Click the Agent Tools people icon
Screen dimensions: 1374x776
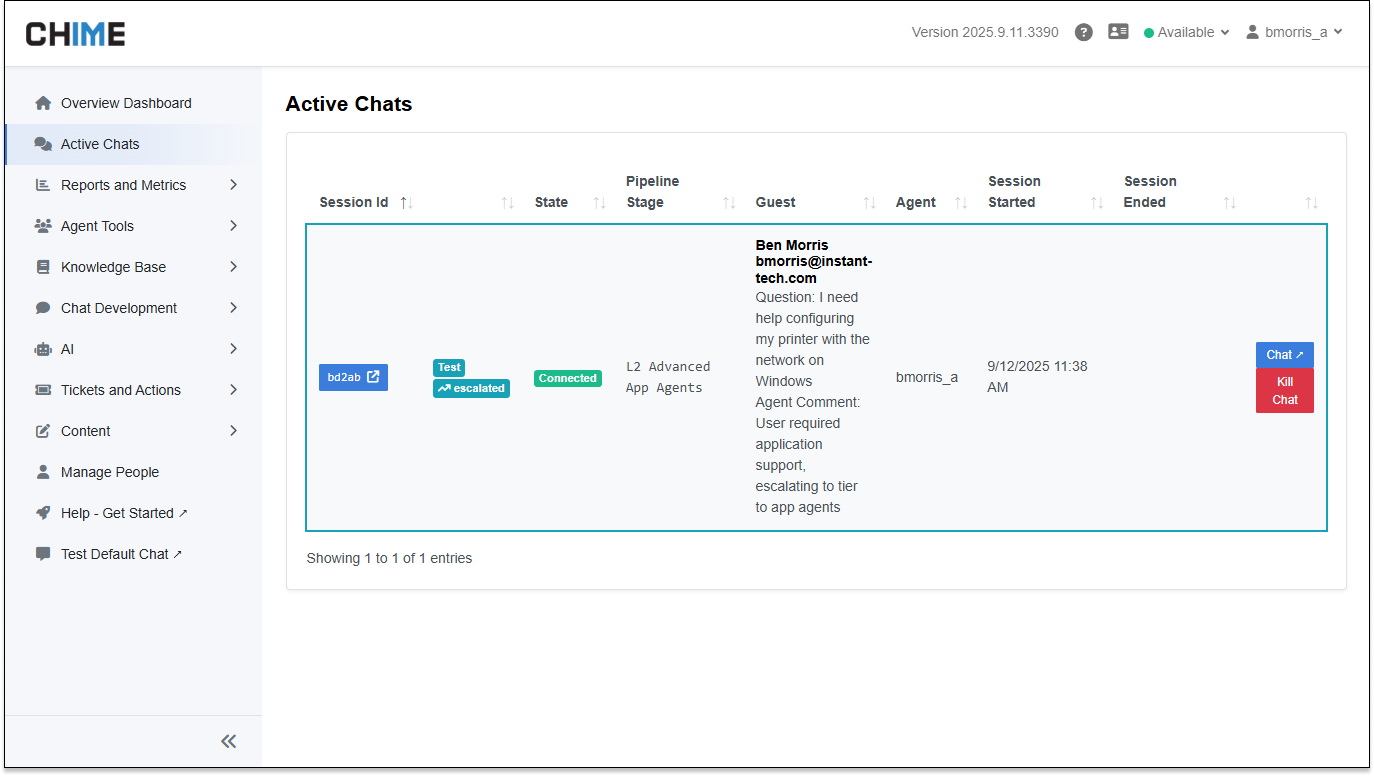pyautogui.click(x=43, y=226)
